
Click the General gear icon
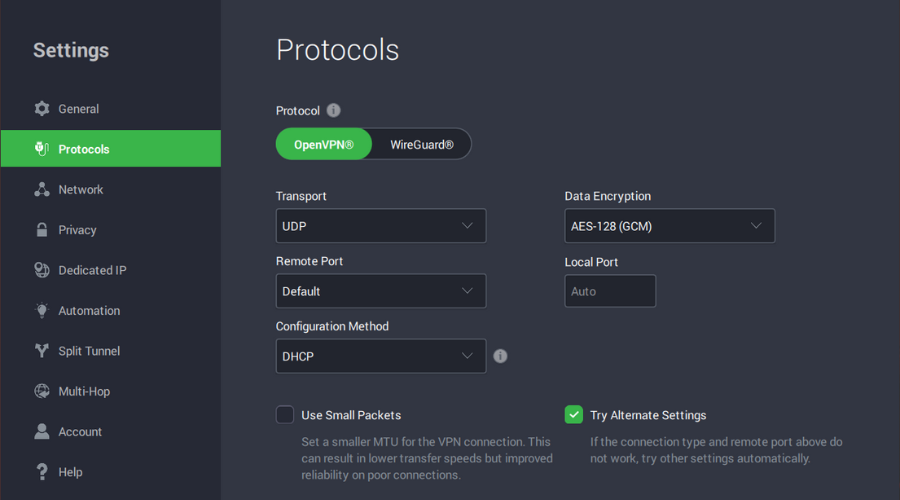tap(42, 109)
